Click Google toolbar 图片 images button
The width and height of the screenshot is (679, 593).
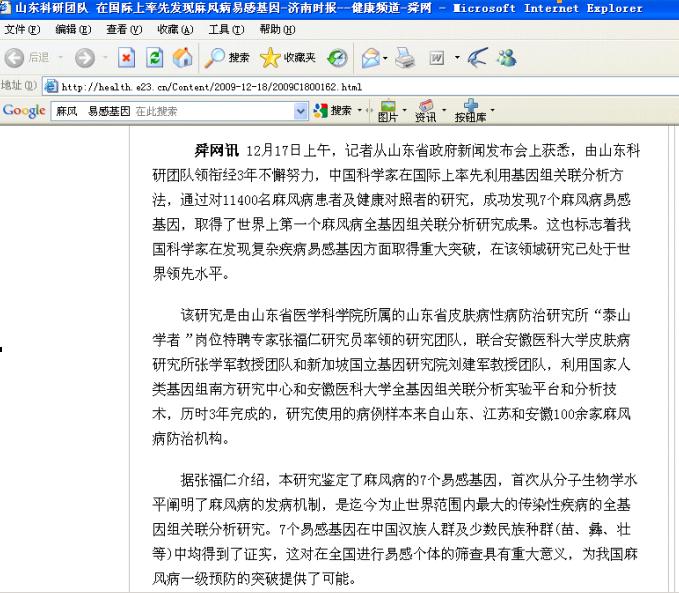pyautogui.click(x=388, y=111)
